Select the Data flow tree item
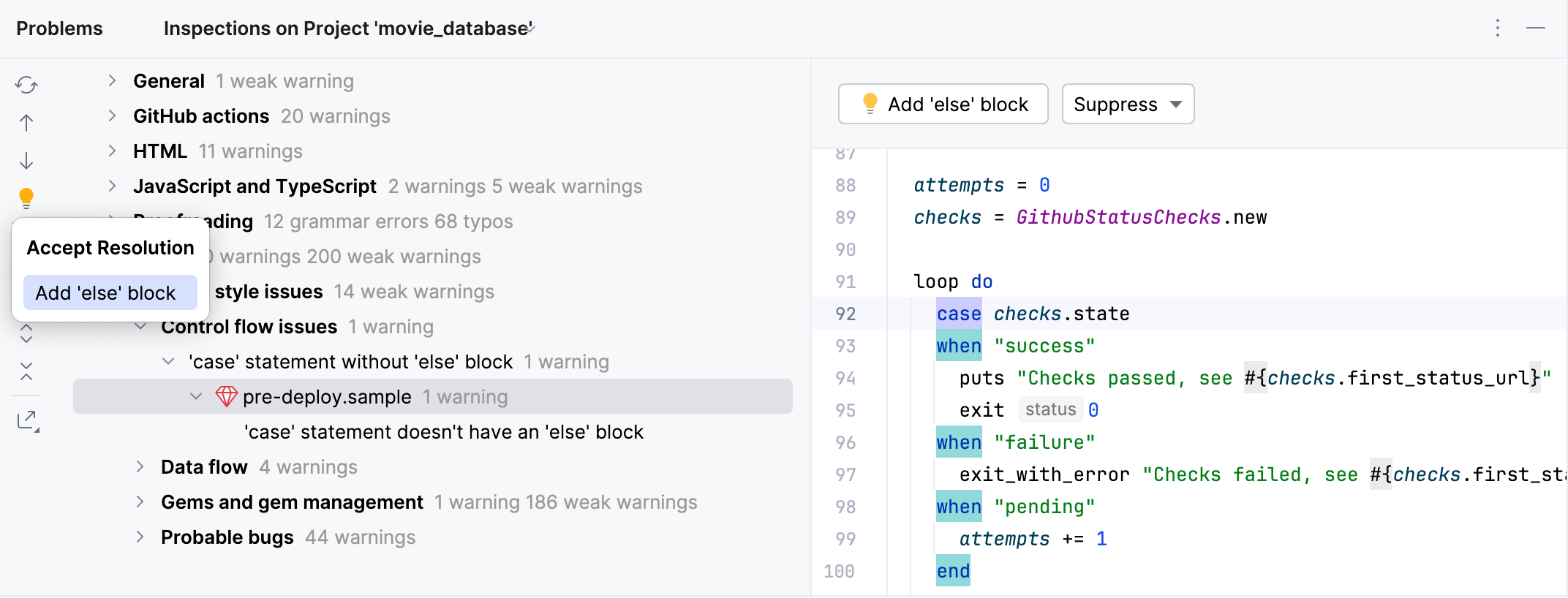This screenshot has height=598, width=1568. click(204, 467)
